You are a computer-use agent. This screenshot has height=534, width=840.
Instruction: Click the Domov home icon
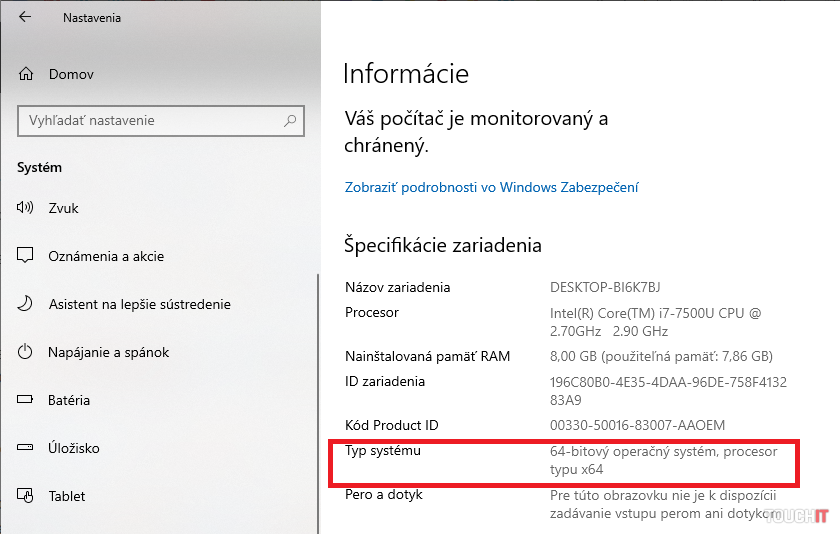click(27, 74)
